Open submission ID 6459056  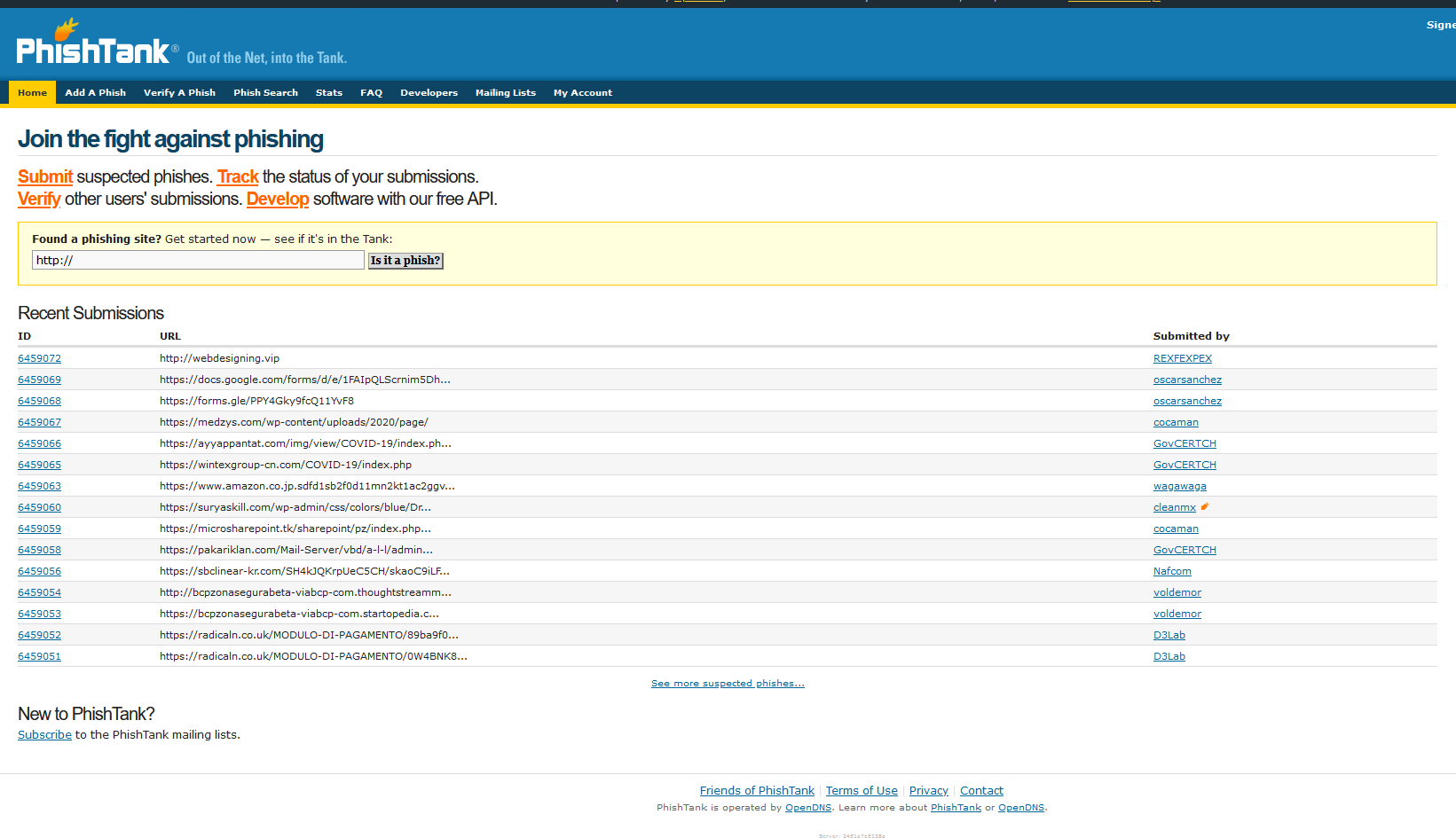(39, 571)
